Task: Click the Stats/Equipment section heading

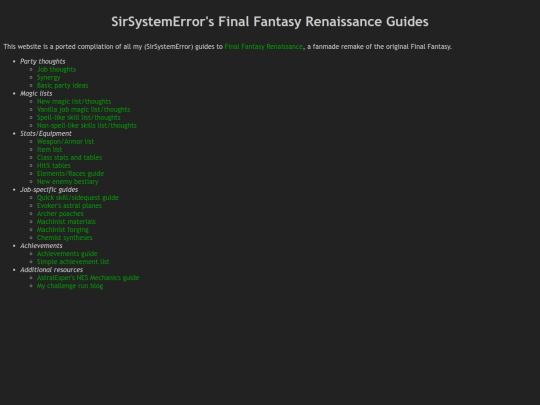Action: [x=46, y=134]
